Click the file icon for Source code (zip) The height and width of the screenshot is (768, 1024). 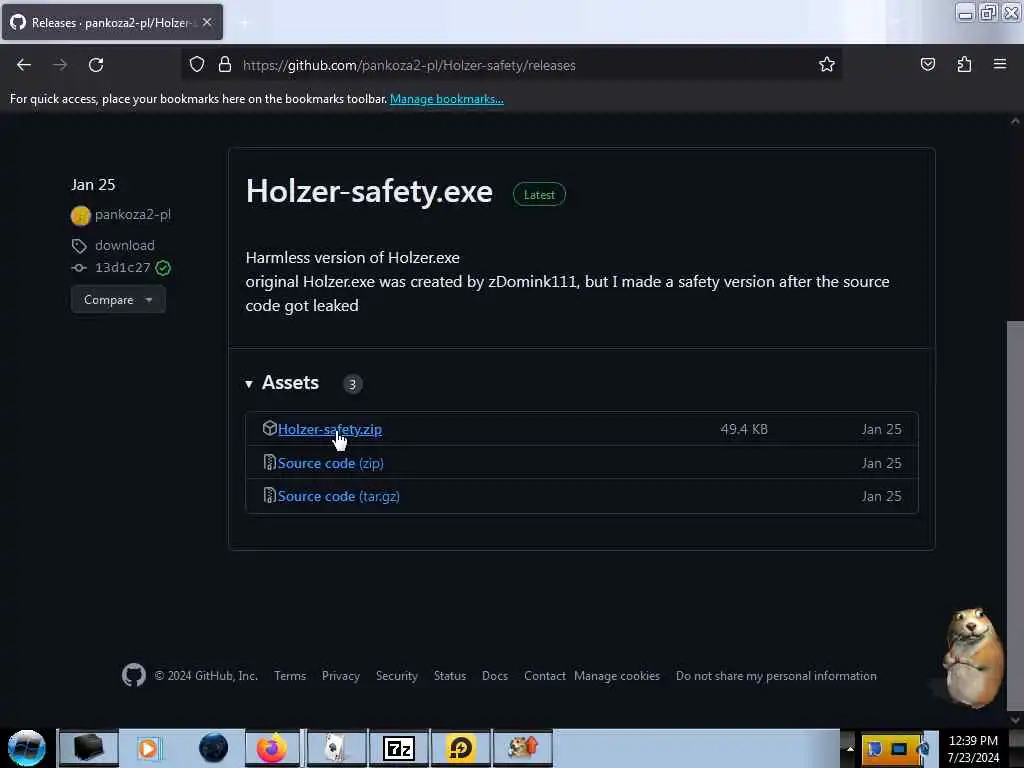pyautogui.click(x=269, y=462)
